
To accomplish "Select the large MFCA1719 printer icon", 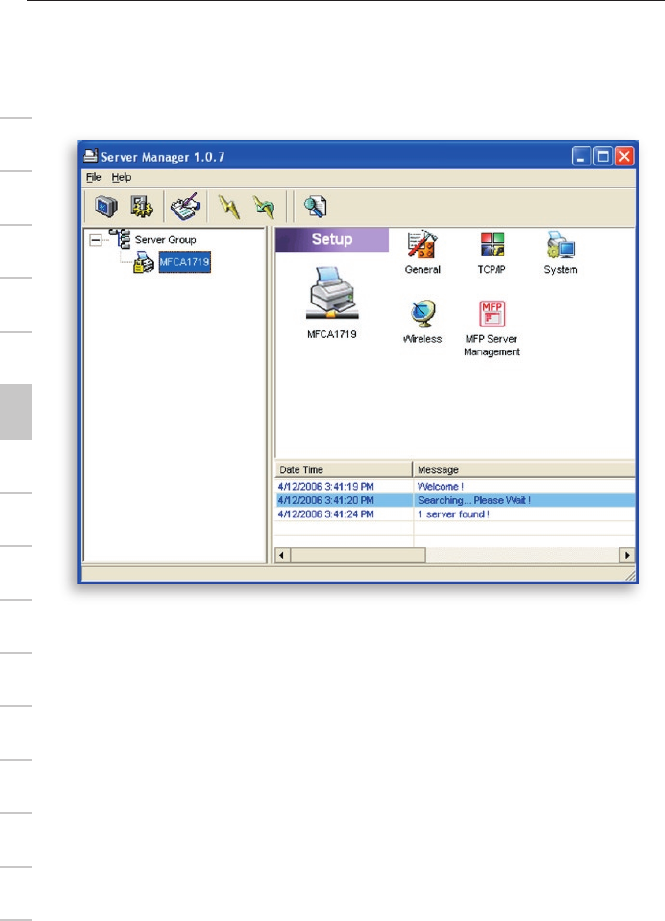I will tap(331, 296).
